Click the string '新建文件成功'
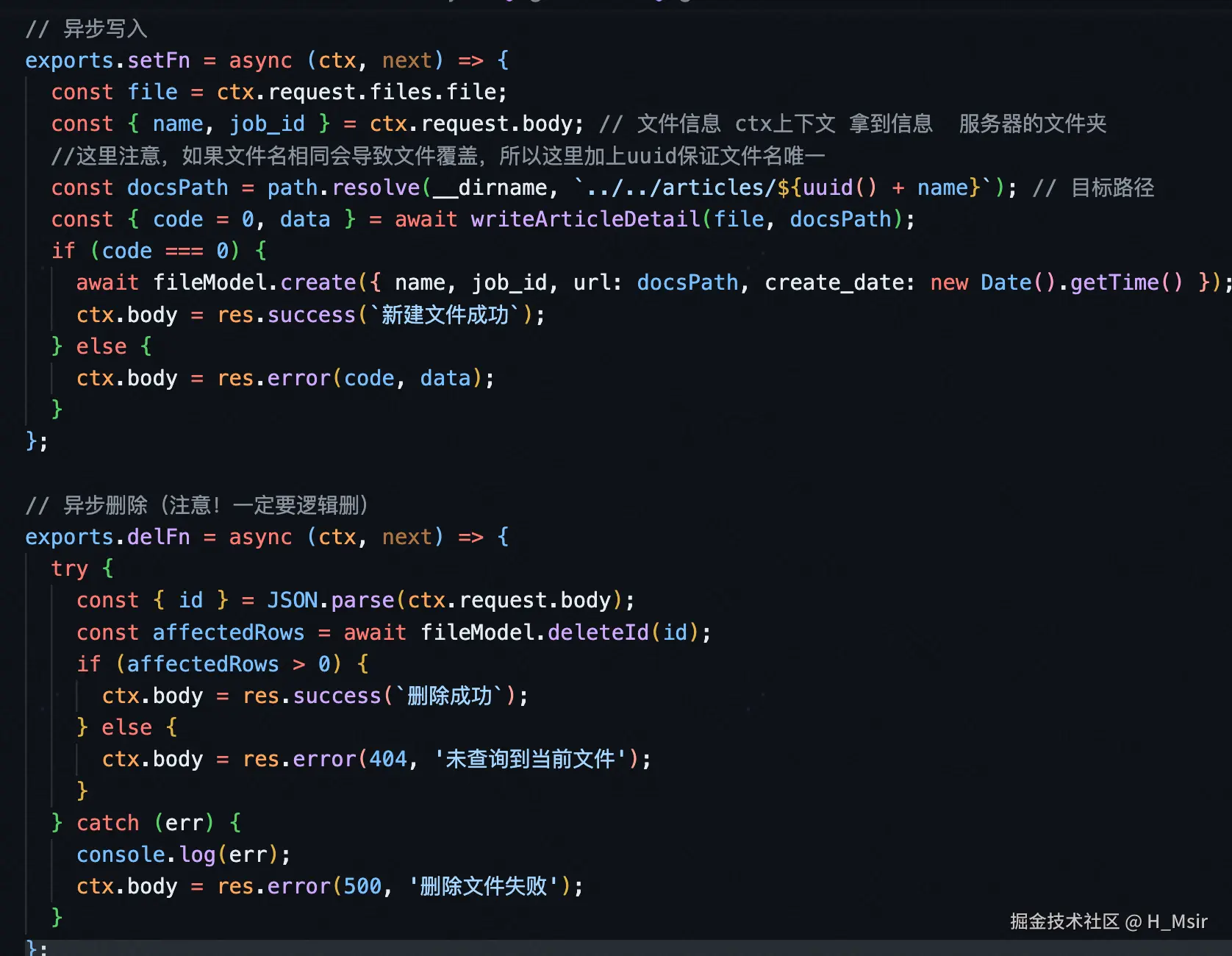This screenshot has height=956, width=1232. pos(445,315)
